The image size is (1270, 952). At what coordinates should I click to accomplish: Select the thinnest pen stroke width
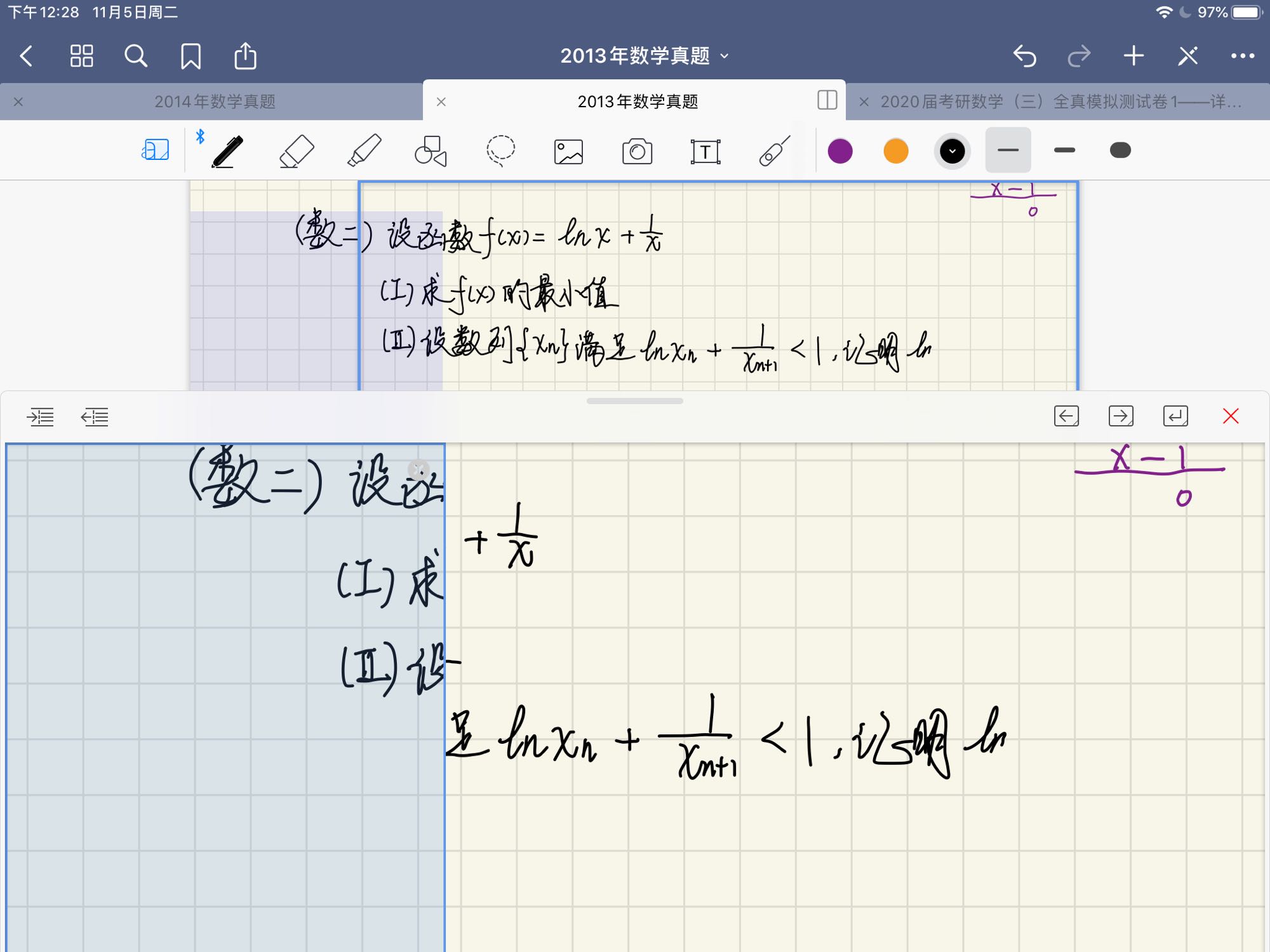pos(1008,150)
